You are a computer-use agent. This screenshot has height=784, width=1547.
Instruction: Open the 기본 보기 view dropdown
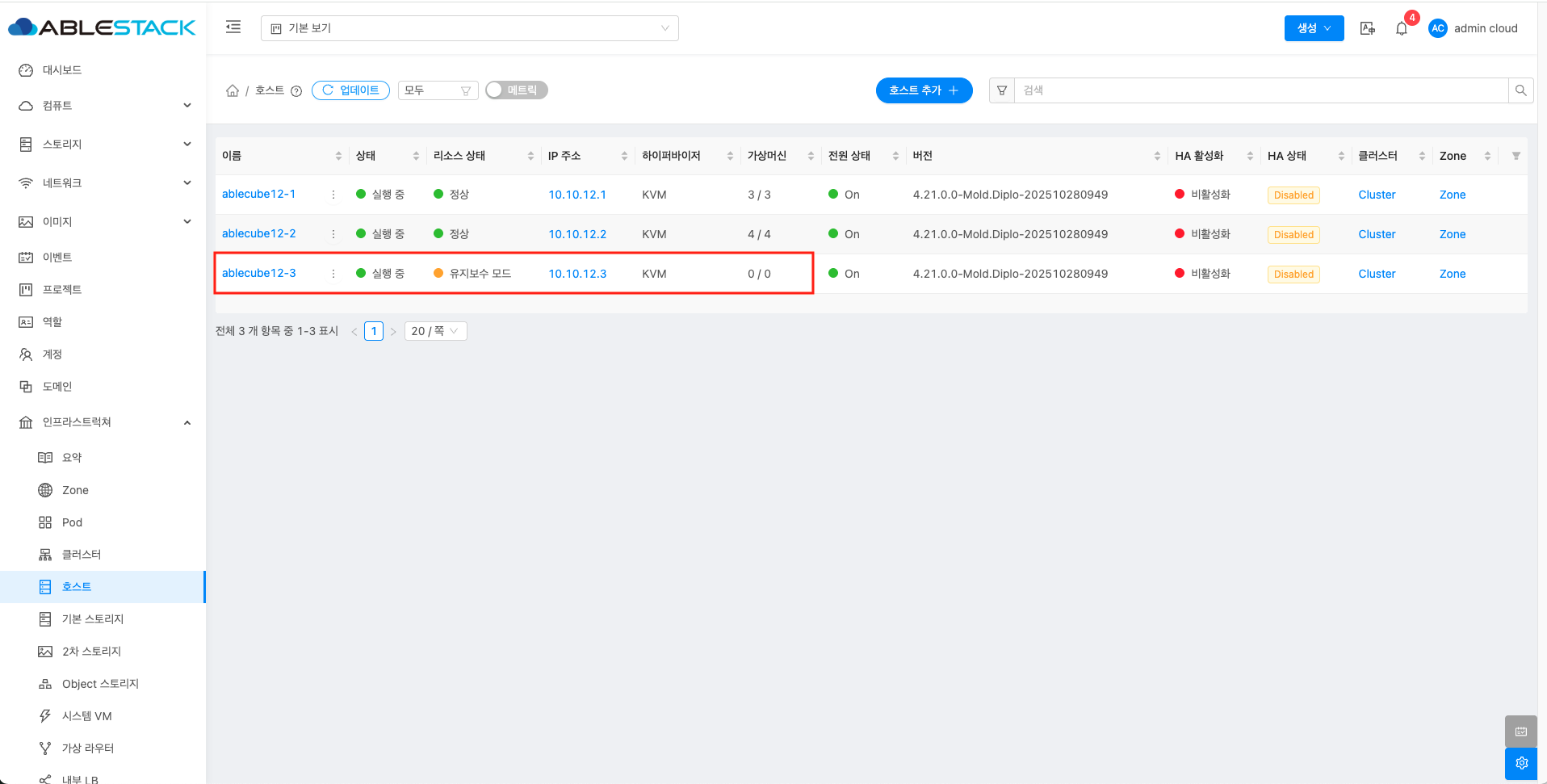(469, 28)
